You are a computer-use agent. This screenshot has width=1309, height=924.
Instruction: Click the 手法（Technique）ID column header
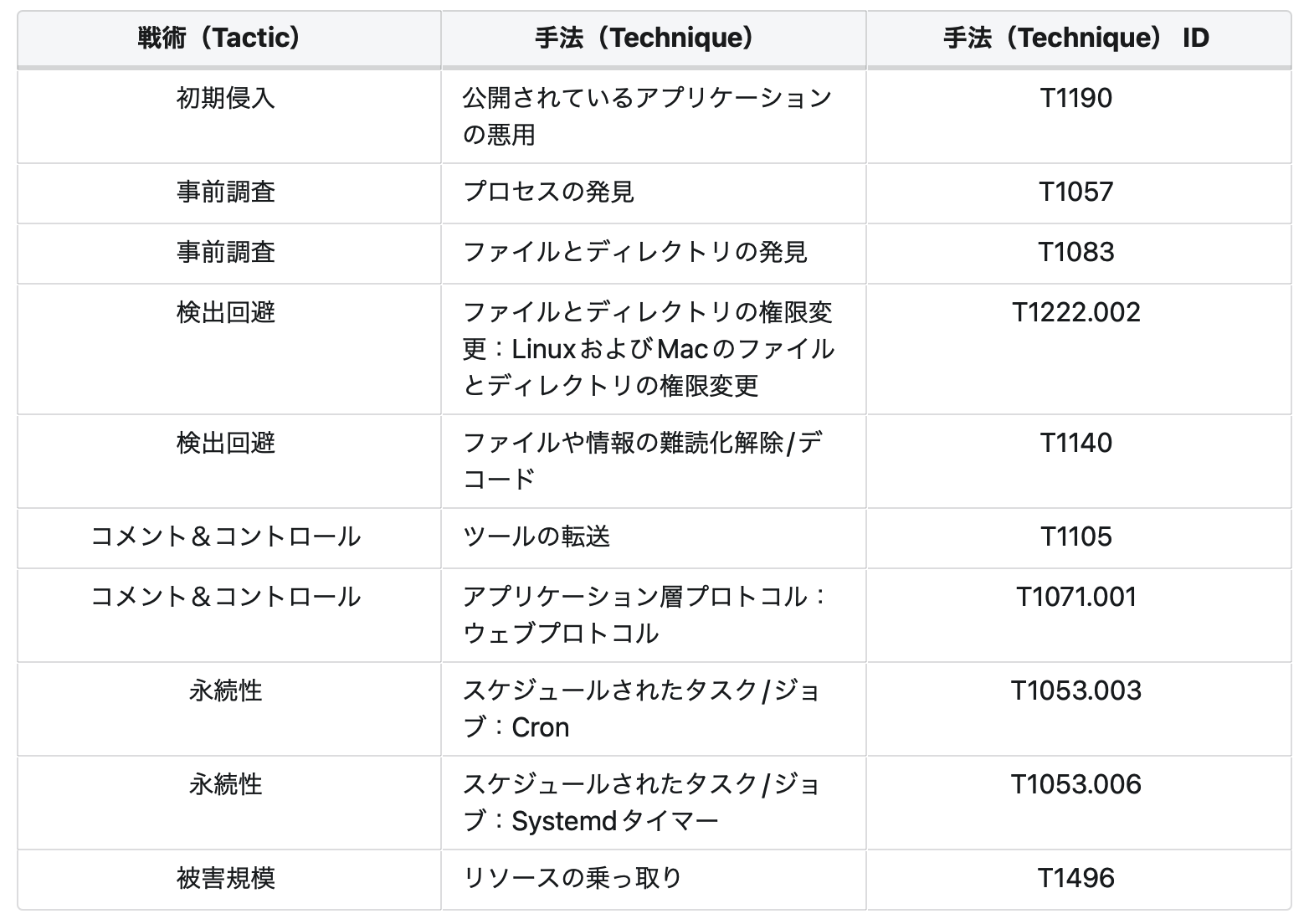[x=1076, y=38]
